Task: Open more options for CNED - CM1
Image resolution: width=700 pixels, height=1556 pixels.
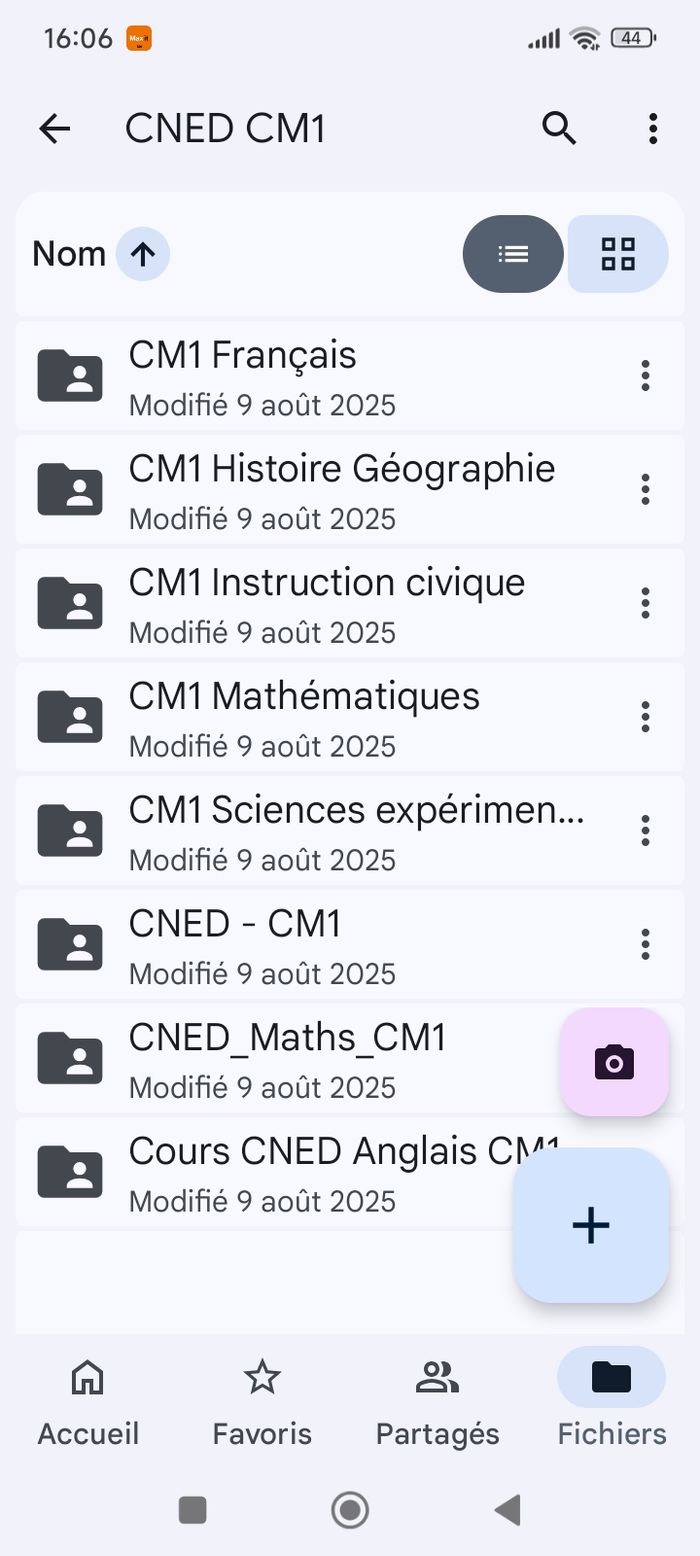Action: pyautogui.click(x=645, y=944)
